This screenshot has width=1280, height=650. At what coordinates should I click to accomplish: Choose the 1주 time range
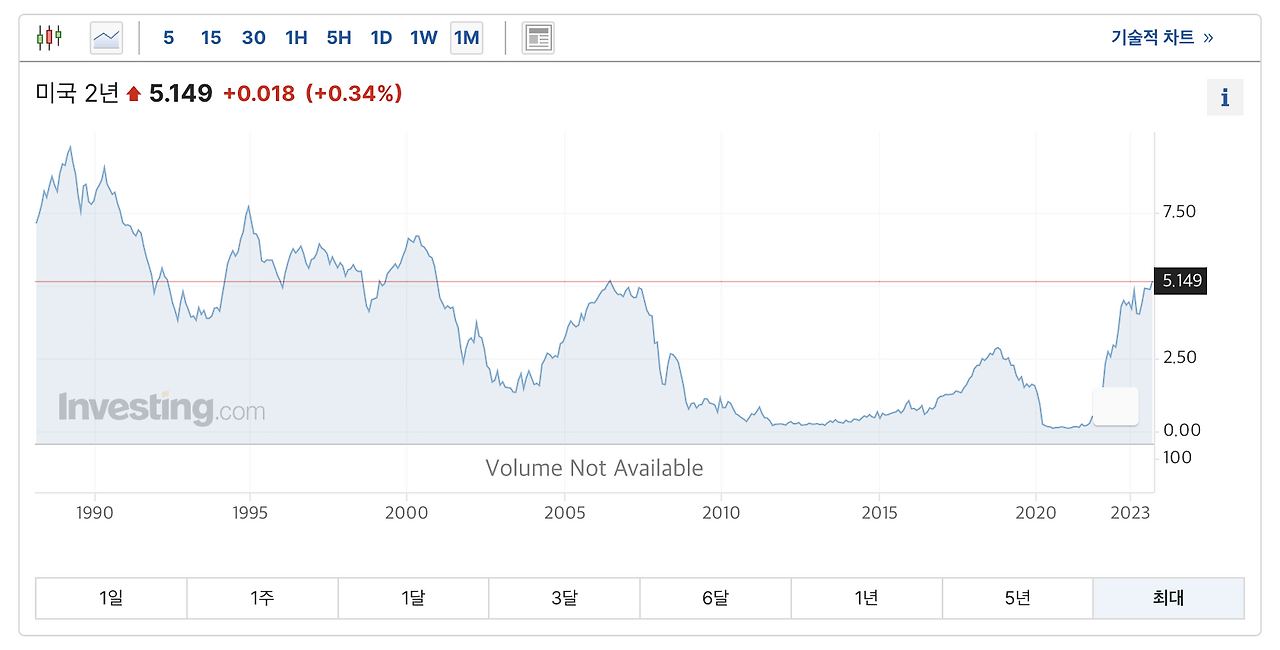tap(262, 598)
